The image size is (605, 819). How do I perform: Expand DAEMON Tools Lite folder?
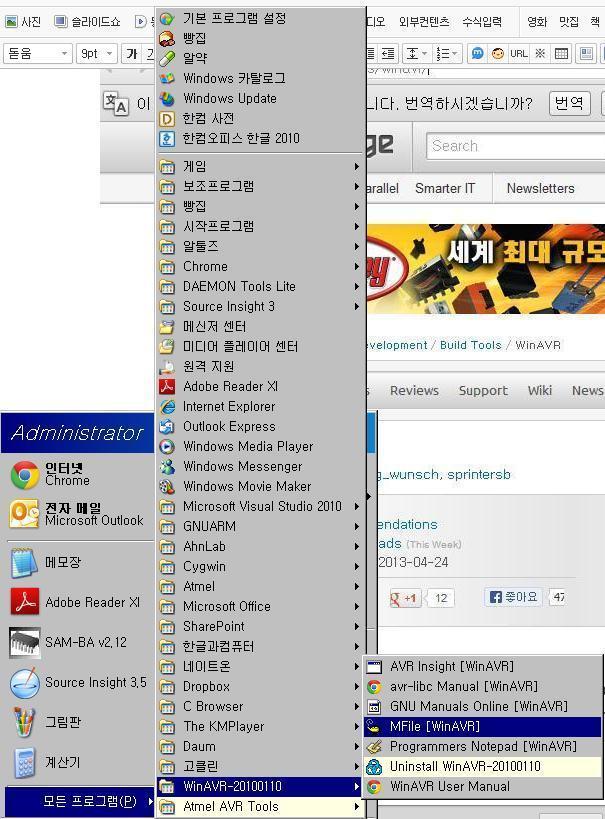(260, 286)
